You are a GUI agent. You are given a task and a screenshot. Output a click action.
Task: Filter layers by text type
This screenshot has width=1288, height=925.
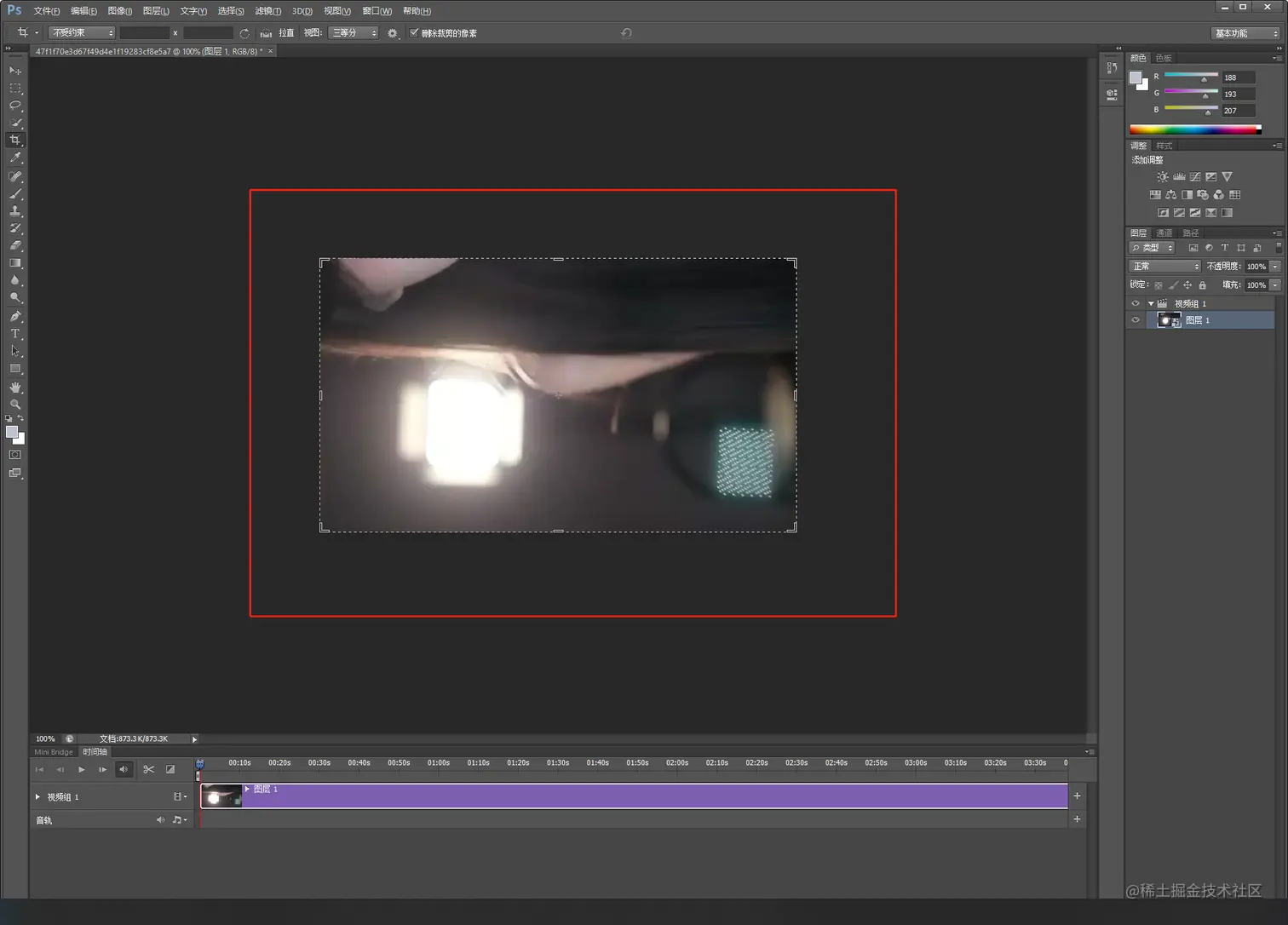pos(1225,248)
